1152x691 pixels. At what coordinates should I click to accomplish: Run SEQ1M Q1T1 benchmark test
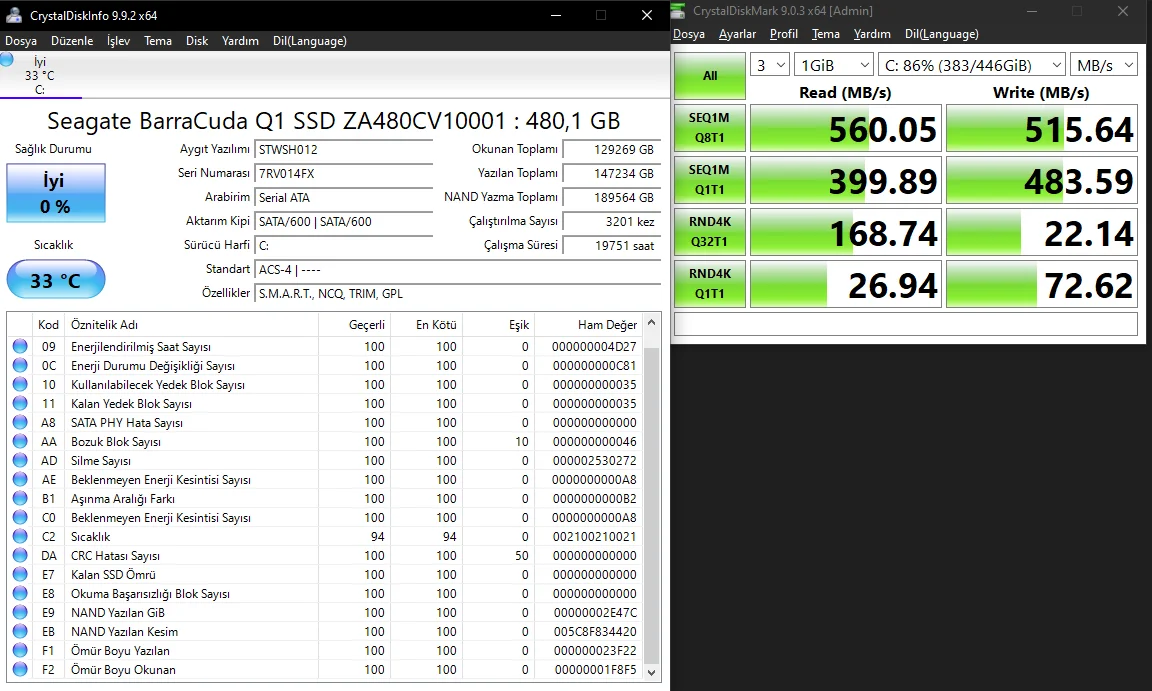[710, 180]
